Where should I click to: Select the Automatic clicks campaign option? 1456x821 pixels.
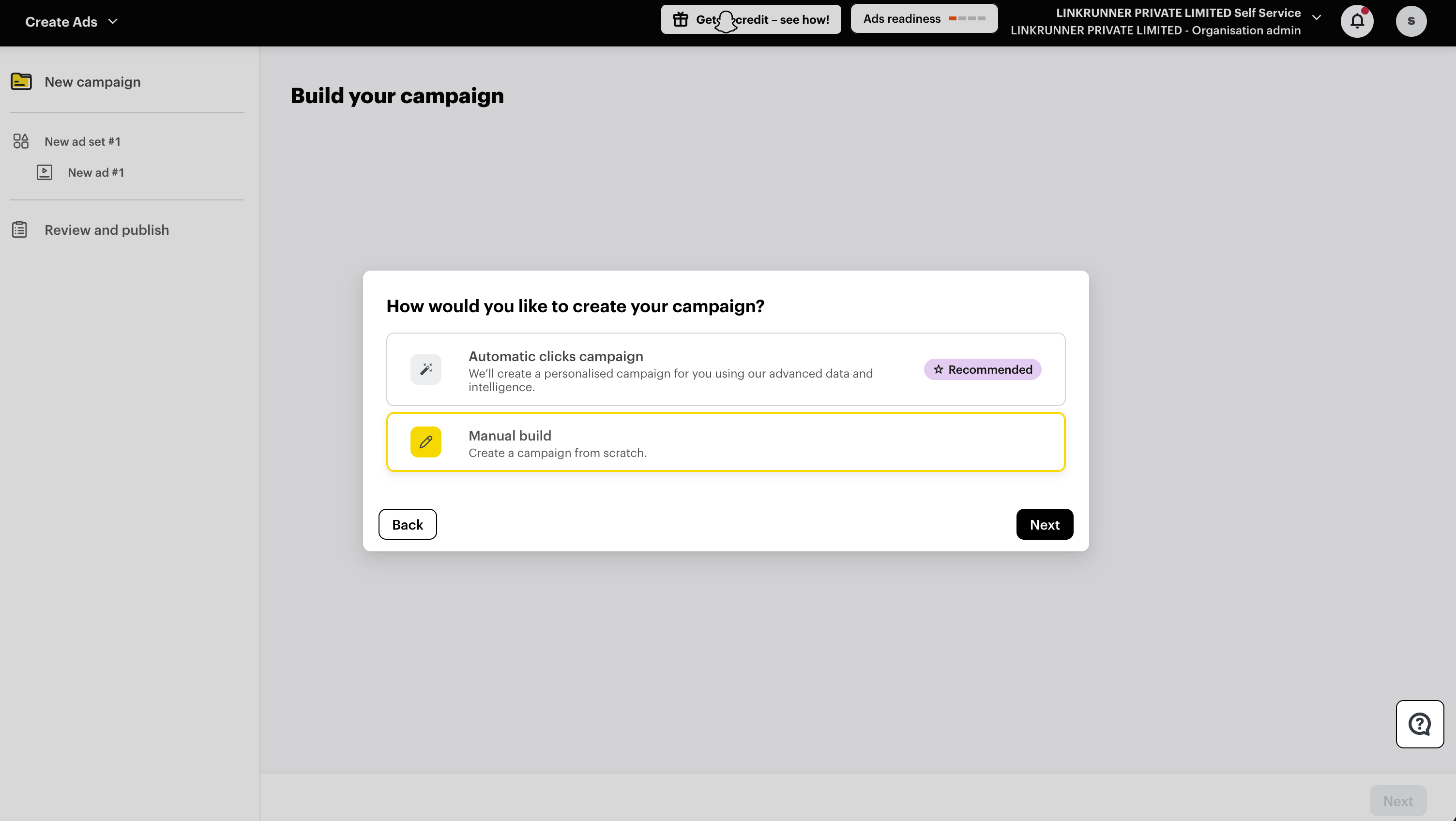[726, 369]
